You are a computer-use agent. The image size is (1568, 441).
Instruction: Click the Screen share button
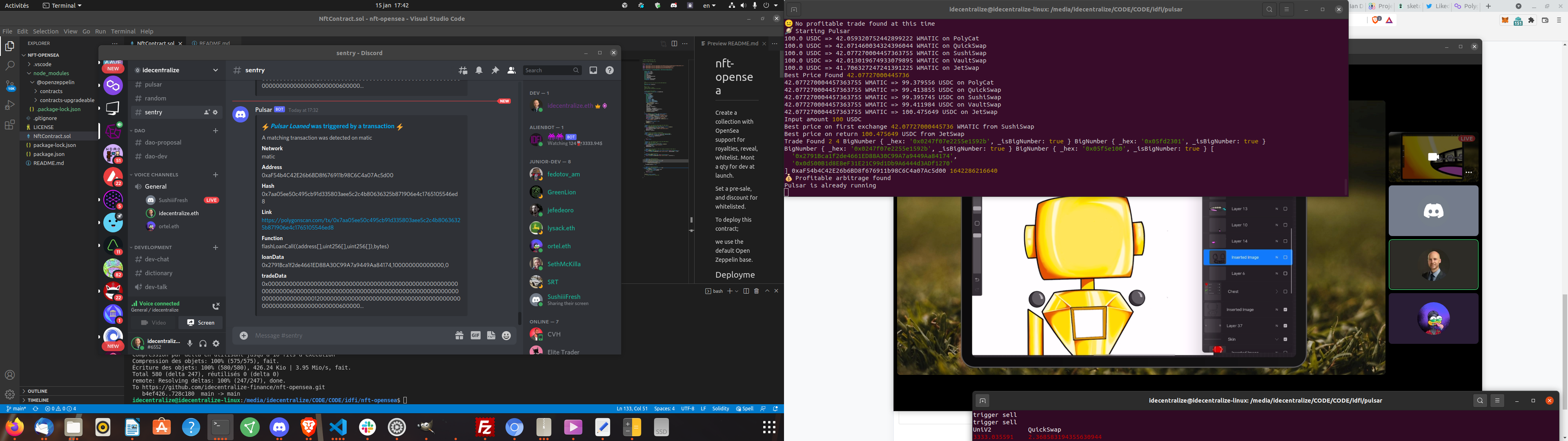pos(201,323)
